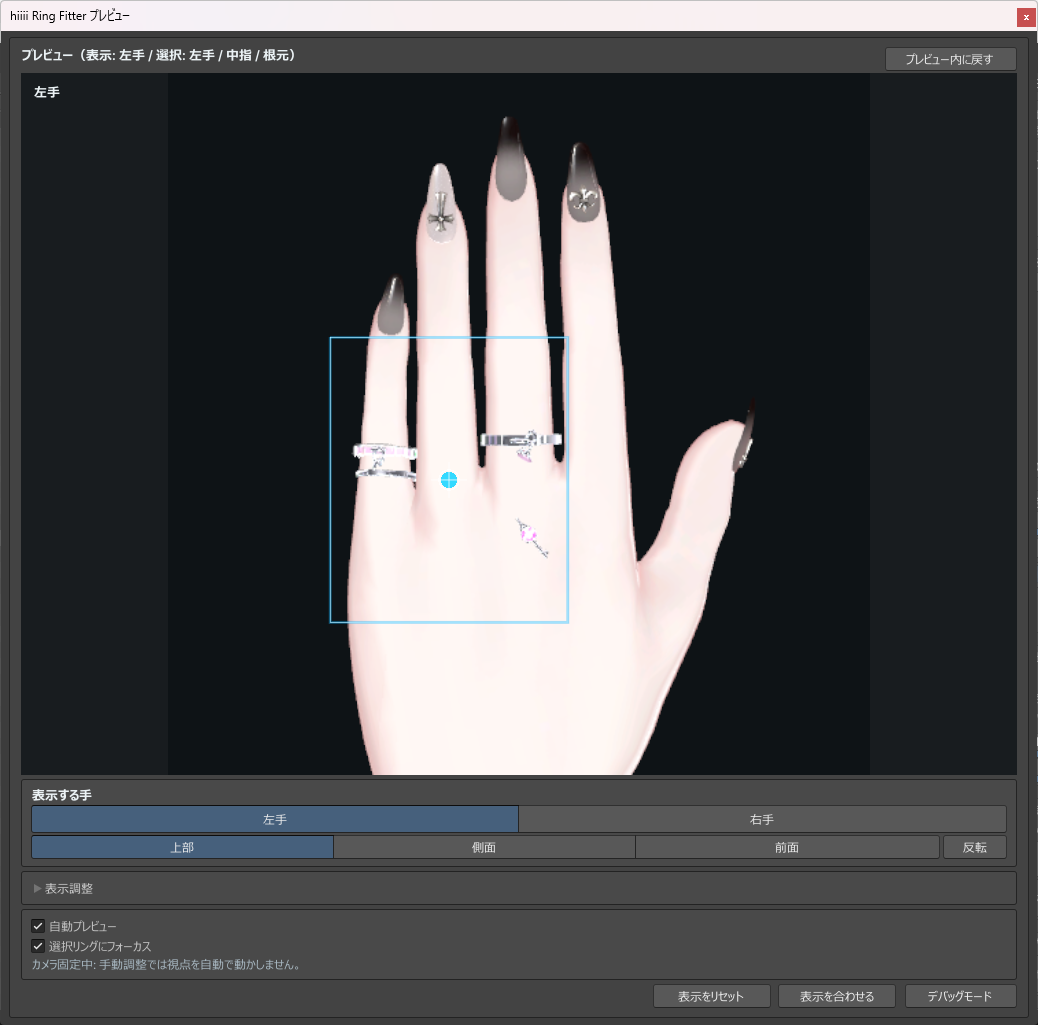Click the loose pink charm on the hand
Image resolution: width=1038 pixels, height=1025 pixels.
[x=532, y=538]
